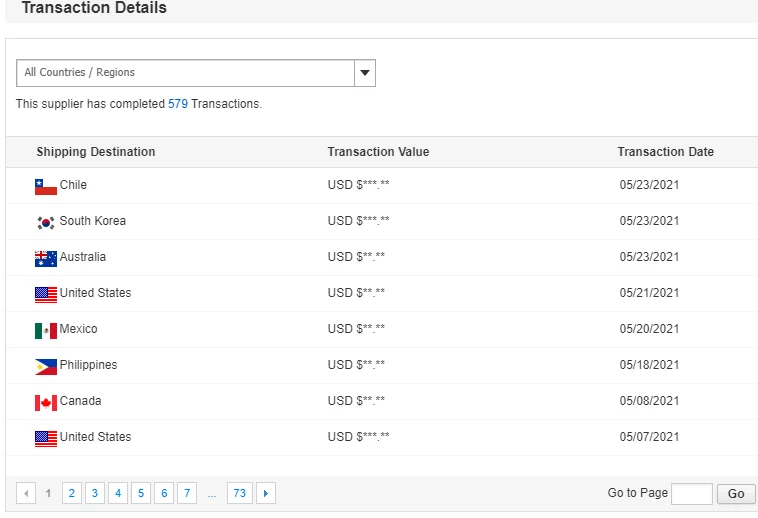Click the Mexico flag icon
The height and width of the screenshot is (518, 758).
[45, 330]
